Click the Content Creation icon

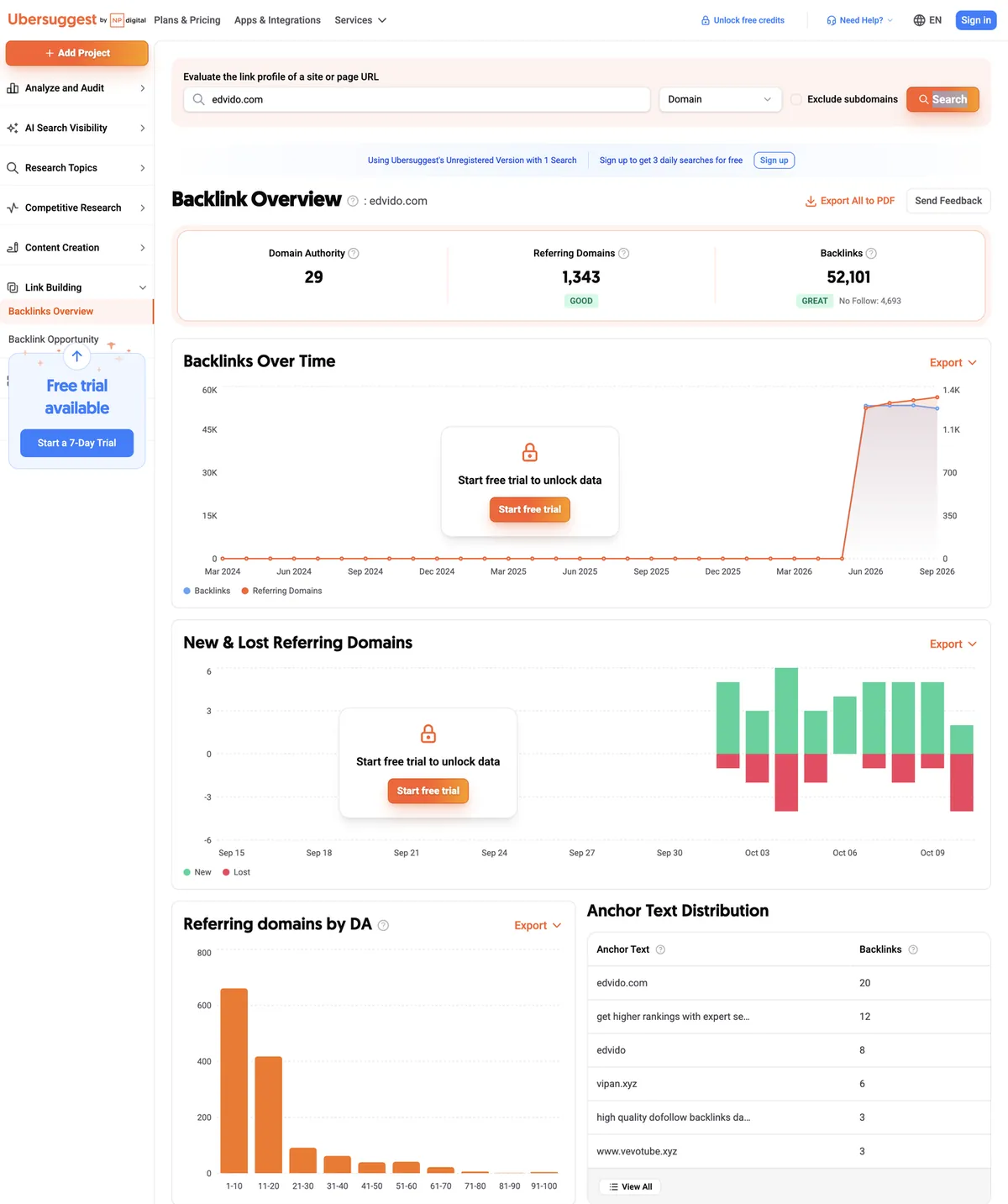pos(13,248)
